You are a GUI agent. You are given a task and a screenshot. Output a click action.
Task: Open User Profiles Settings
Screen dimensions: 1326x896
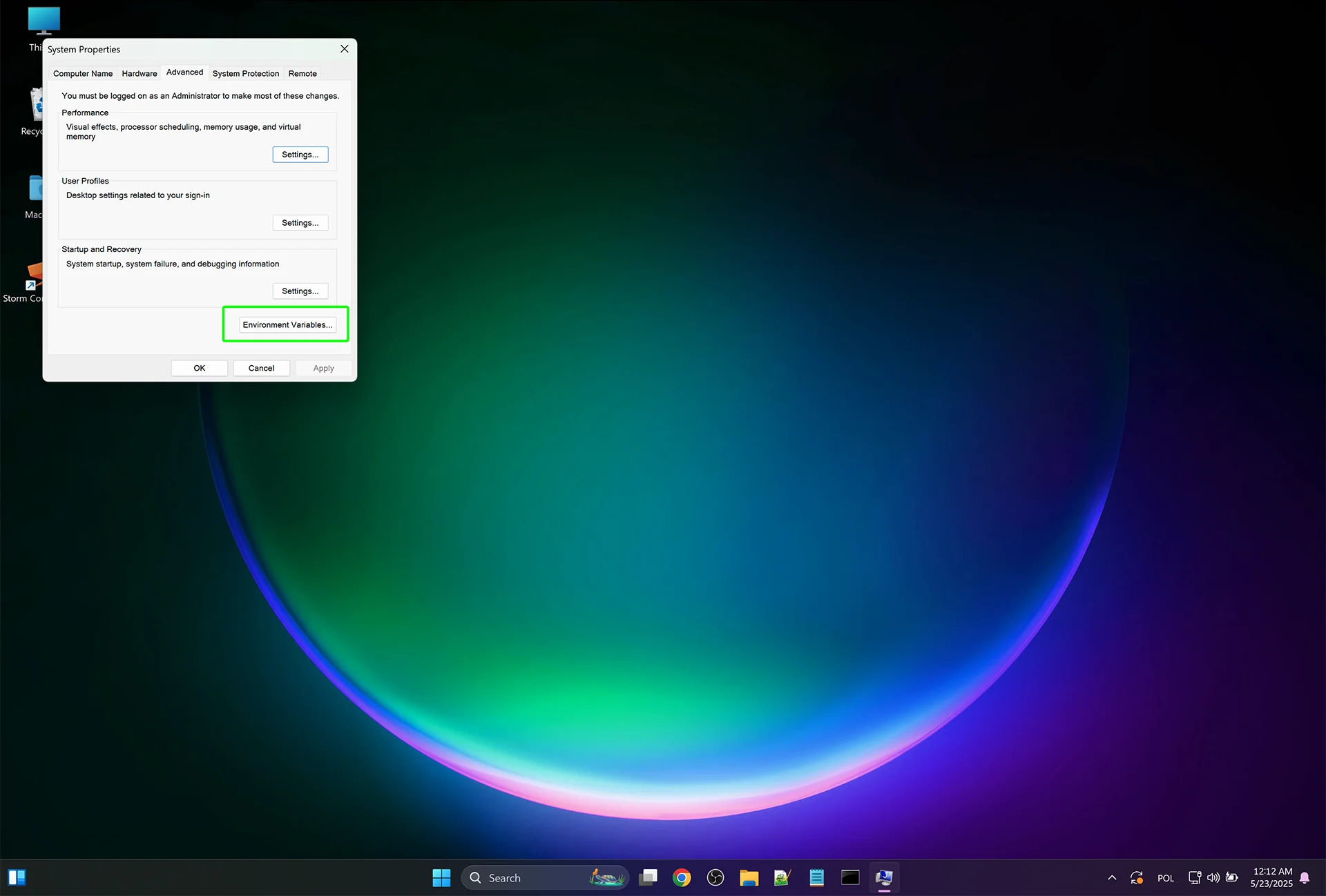pos(300,223)
